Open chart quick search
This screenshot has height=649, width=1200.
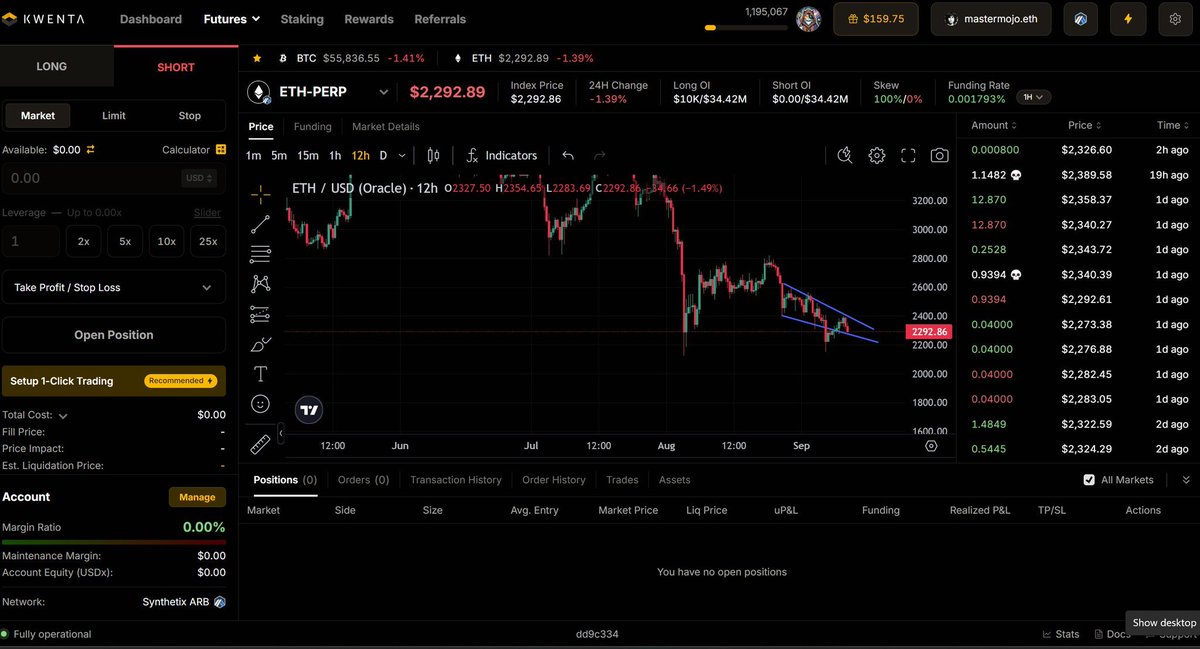tap(845, 155)
